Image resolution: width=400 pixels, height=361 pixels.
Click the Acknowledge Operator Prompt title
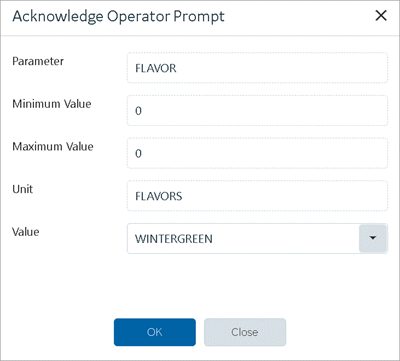click(x=119, y=16)
